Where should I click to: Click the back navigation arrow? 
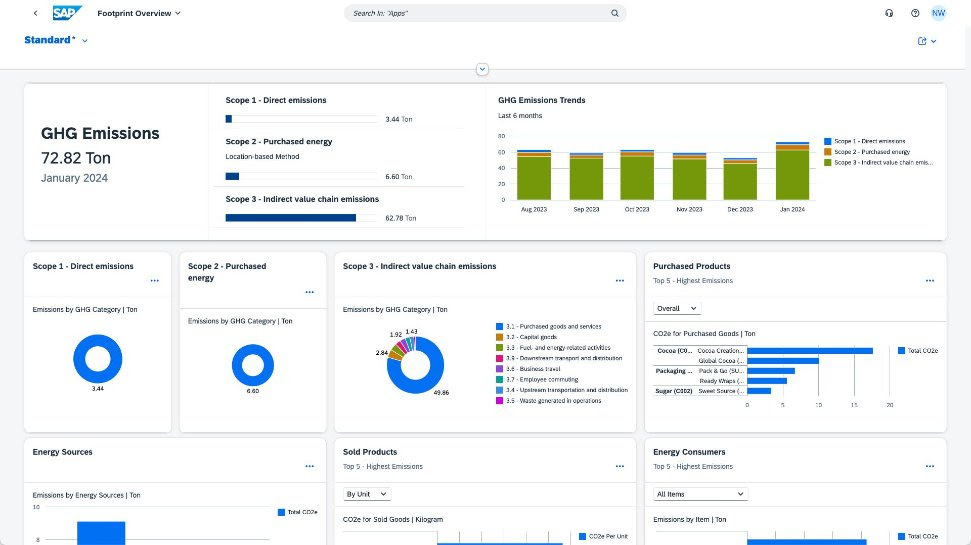(x=37, y=13)
